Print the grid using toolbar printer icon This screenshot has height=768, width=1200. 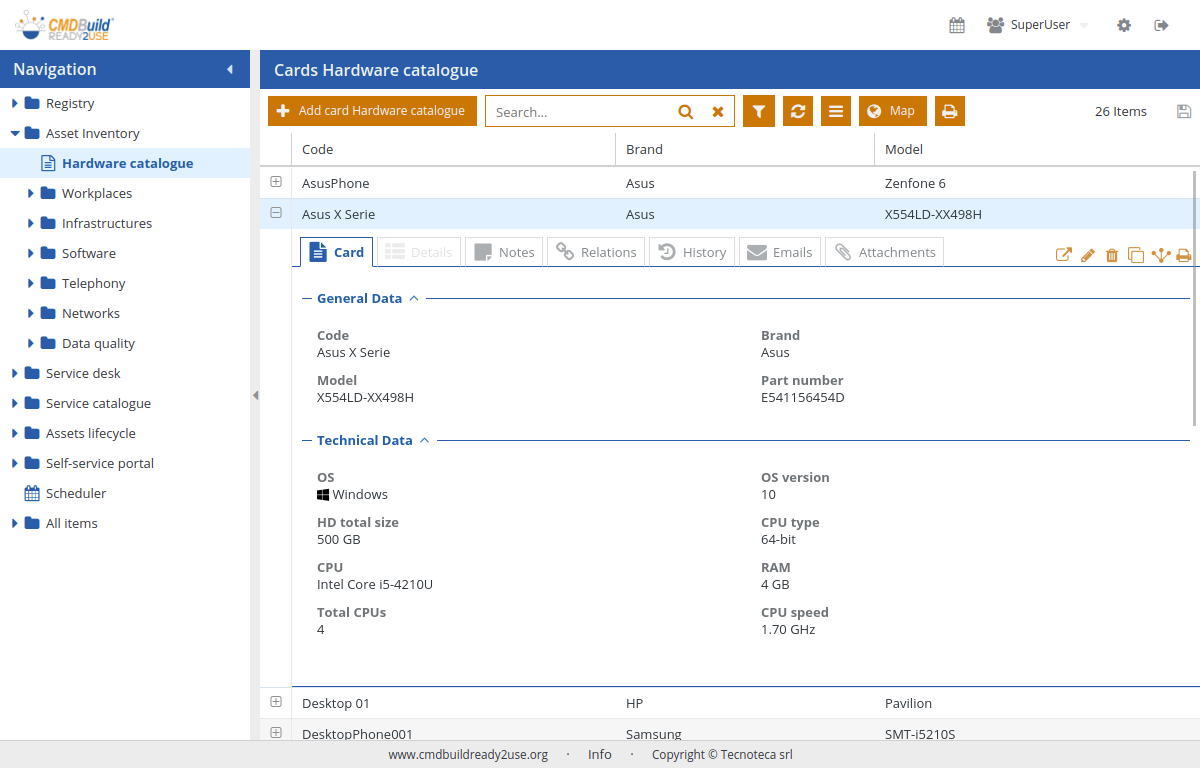click(949, 111)
